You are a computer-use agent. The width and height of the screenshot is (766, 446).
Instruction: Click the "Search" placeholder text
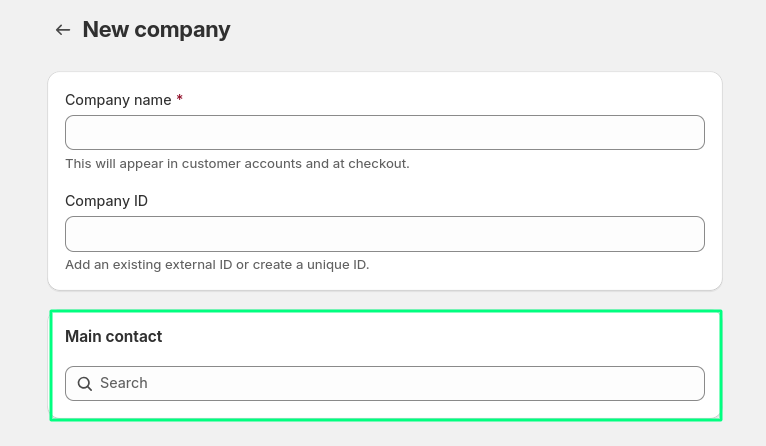(x=123, y=383)
